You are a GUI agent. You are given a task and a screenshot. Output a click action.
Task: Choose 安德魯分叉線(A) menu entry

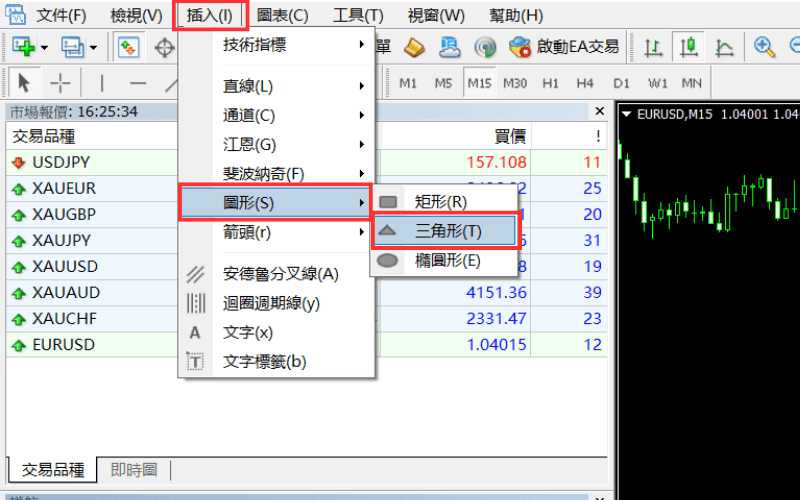click(277, 274)
